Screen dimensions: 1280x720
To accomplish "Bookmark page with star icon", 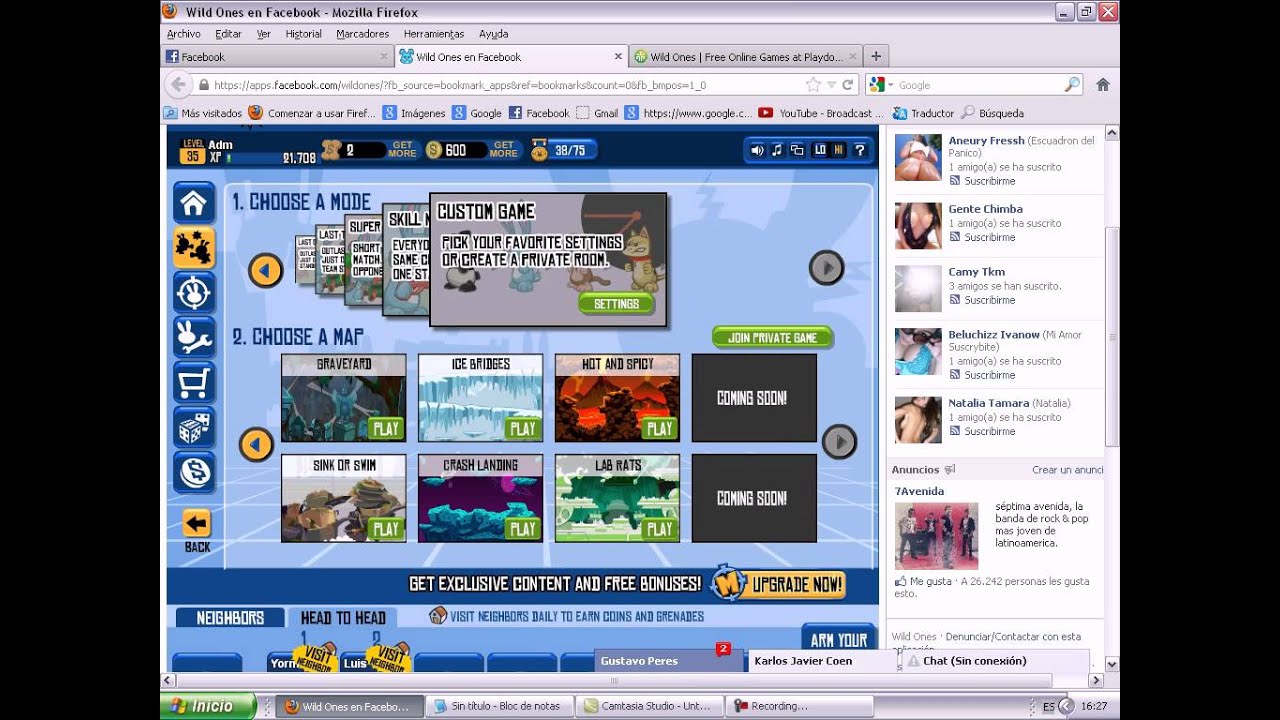I will tap(813, 85).
